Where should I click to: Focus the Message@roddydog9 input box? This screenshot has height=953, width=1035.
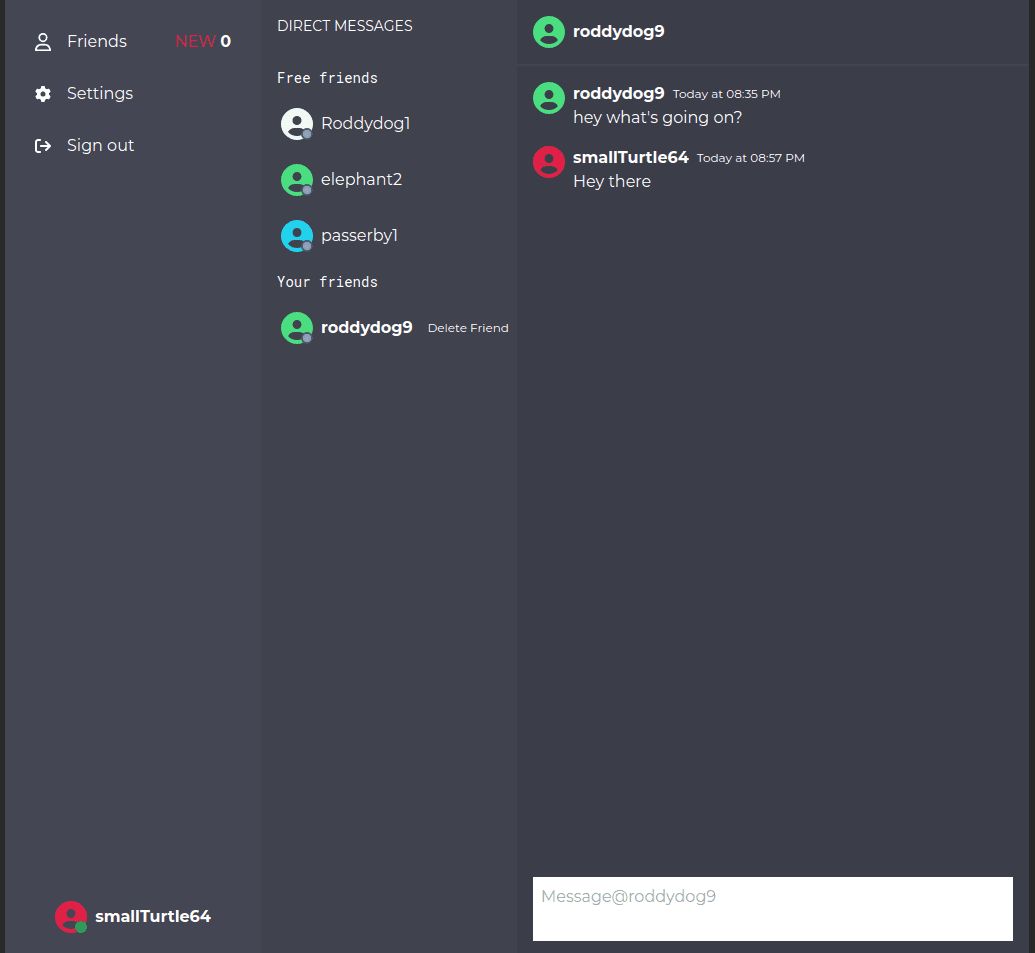click(772, 909)
